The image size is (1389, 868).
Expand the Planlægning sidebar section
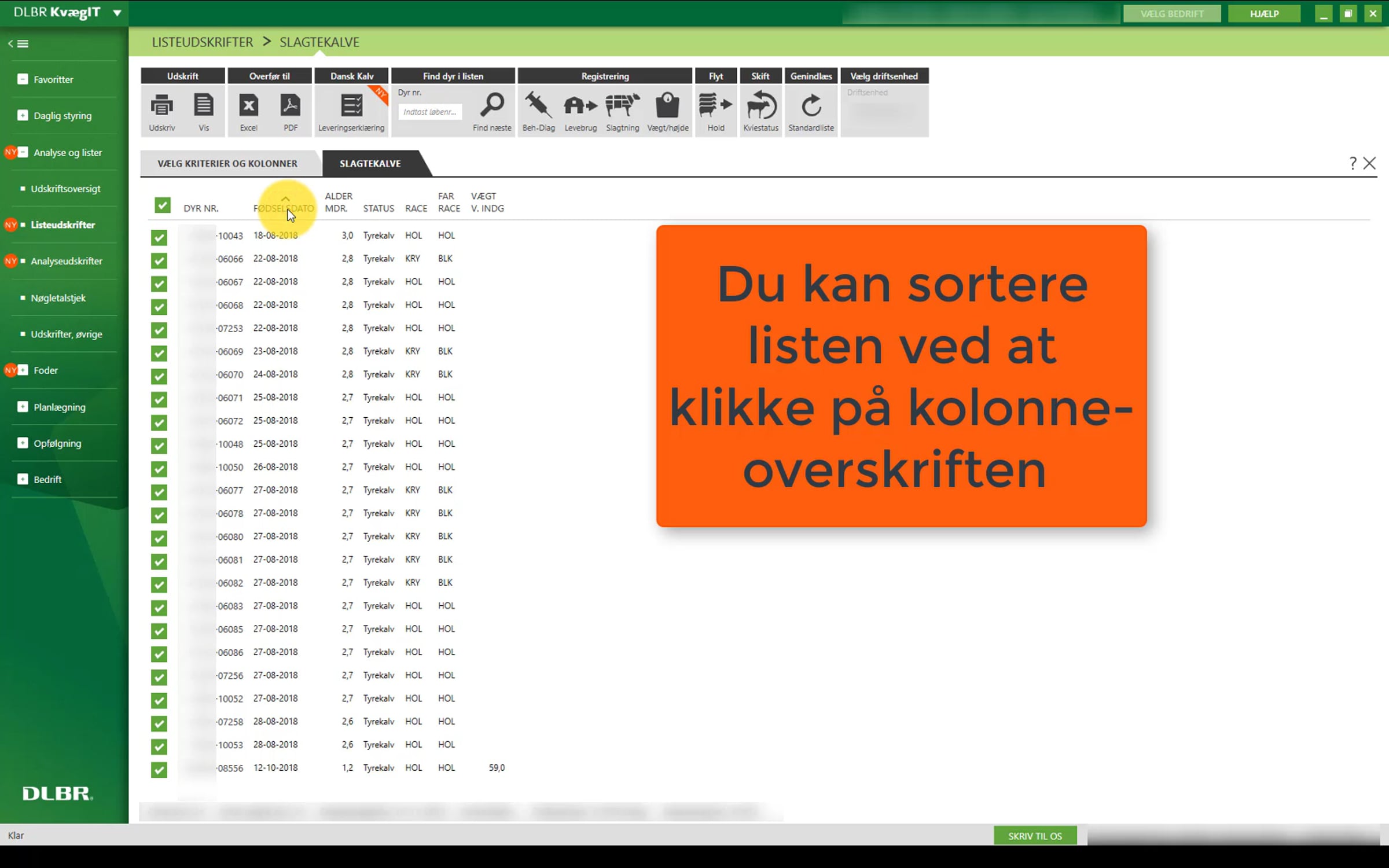pos(23,407)
